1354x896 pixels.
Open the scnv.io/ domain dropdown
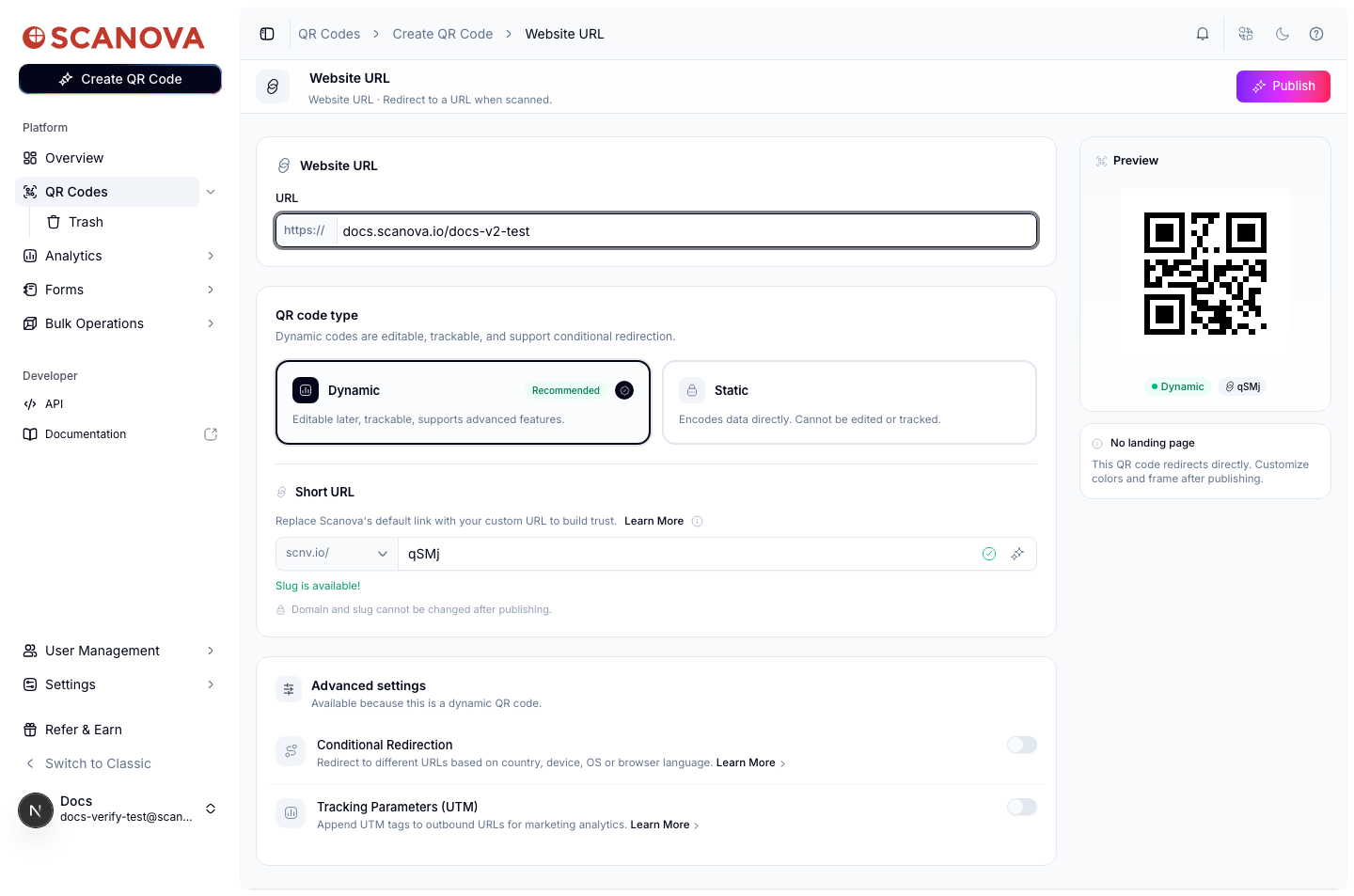337,554
